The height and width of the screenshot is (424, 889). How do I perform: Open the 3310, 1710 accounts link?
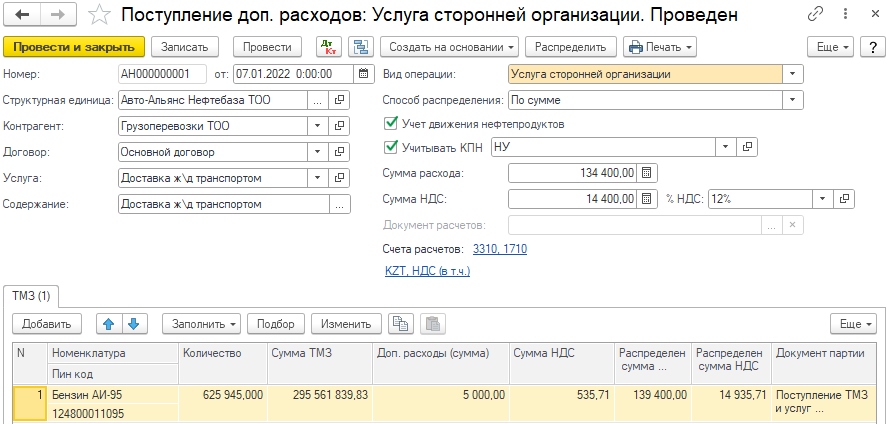click(499, 248)
